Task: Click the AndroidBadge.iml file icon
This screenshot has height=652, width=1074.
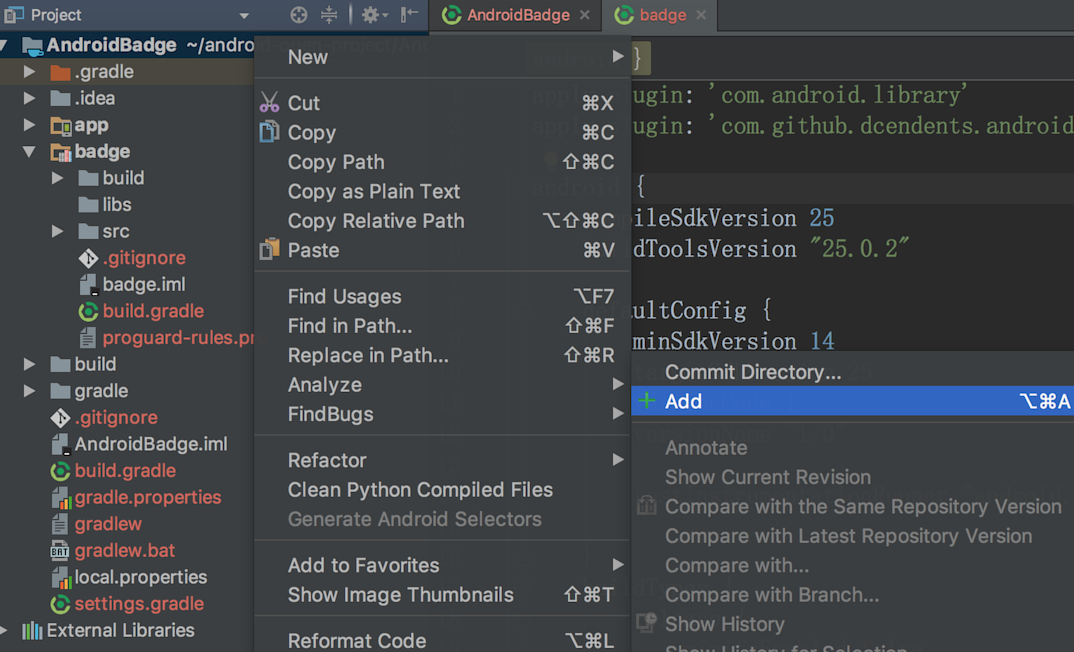Action: tap(61, 444)
